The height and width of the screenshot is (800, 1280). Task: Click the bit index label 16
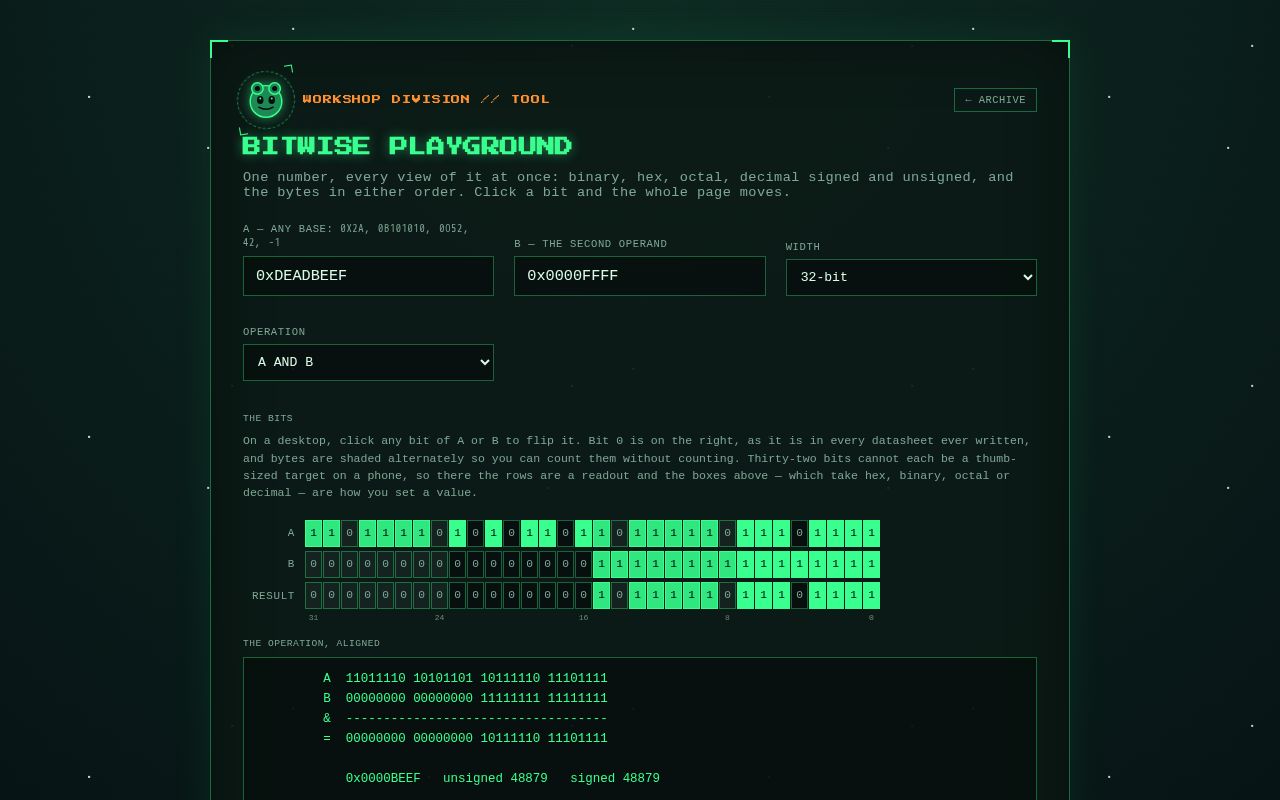583,618
